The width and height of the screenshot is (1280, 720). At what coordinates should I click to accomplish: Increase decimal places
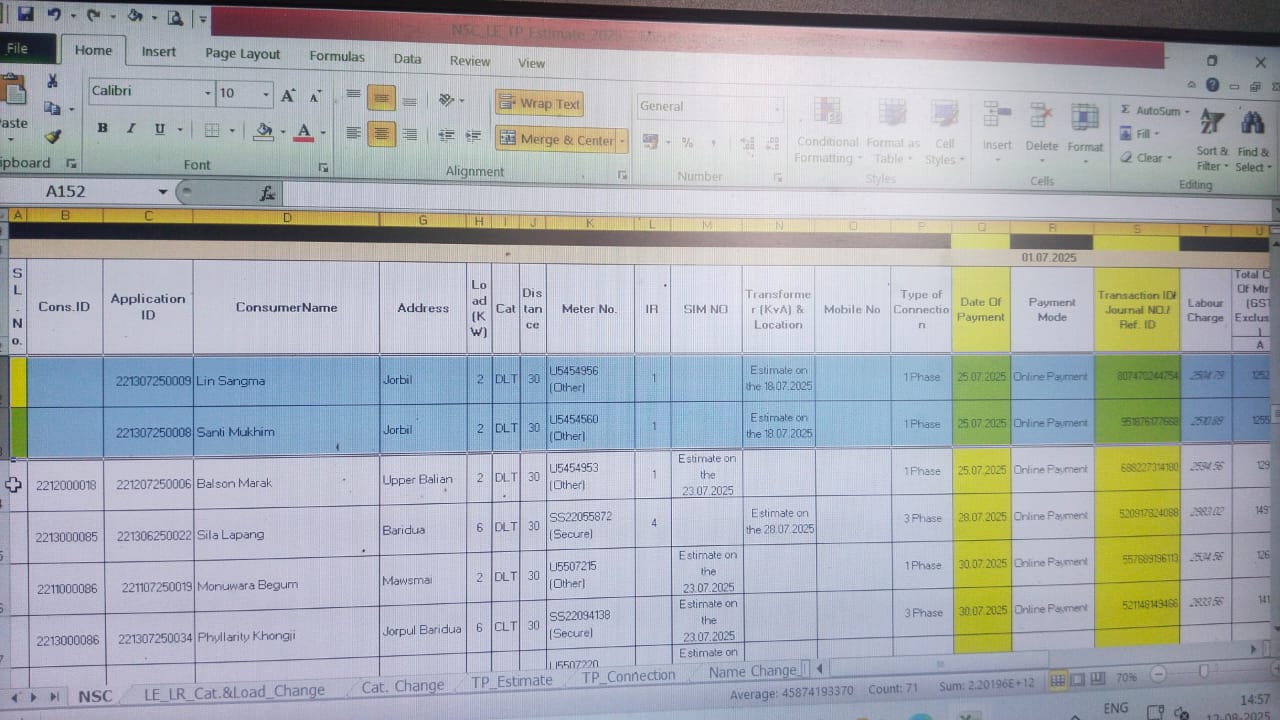(x=746, y=144)
